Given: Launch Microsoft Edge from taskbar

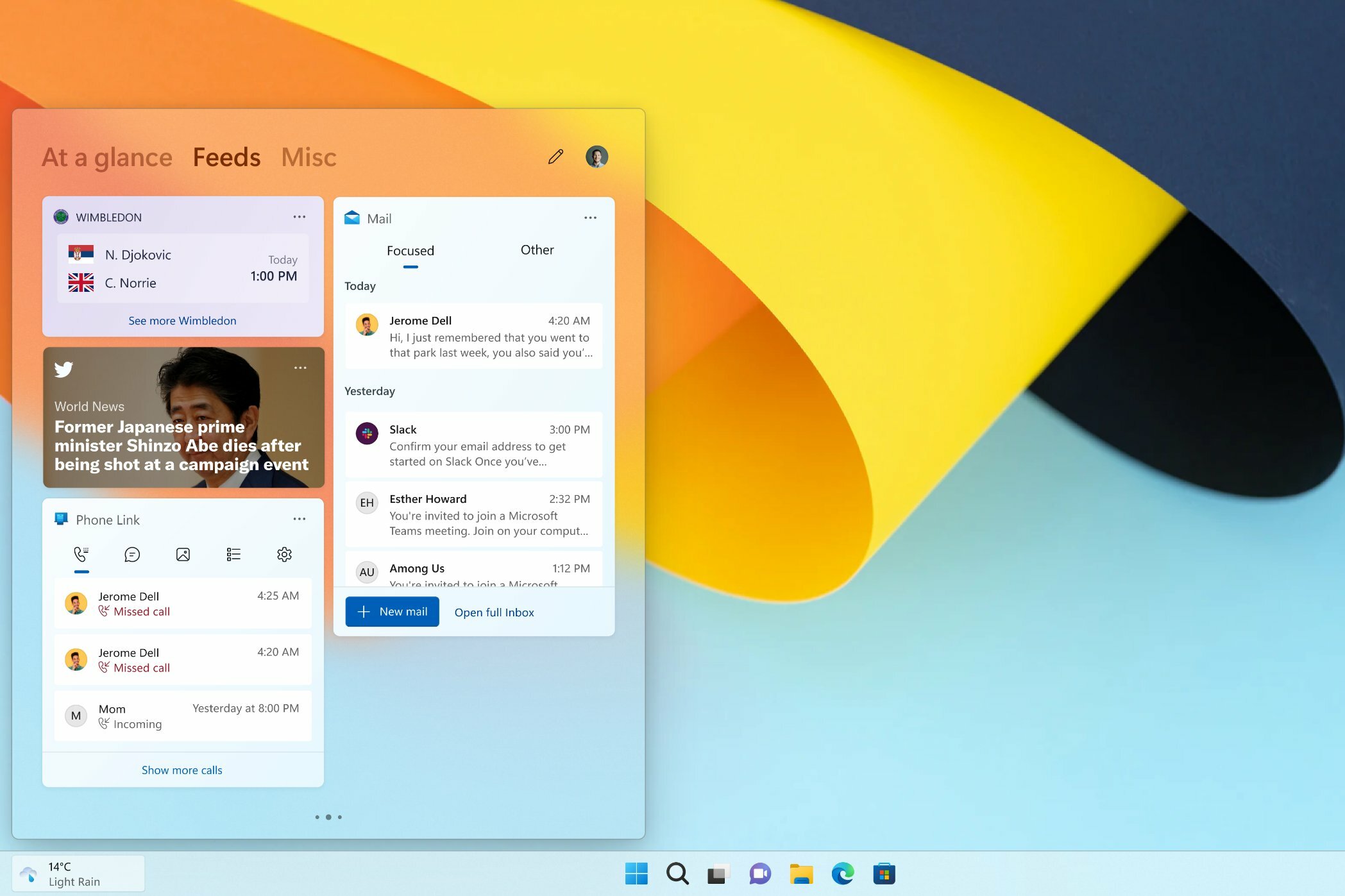Looking at the screenshot, I should pyautogui.click(x=843, y=874).
